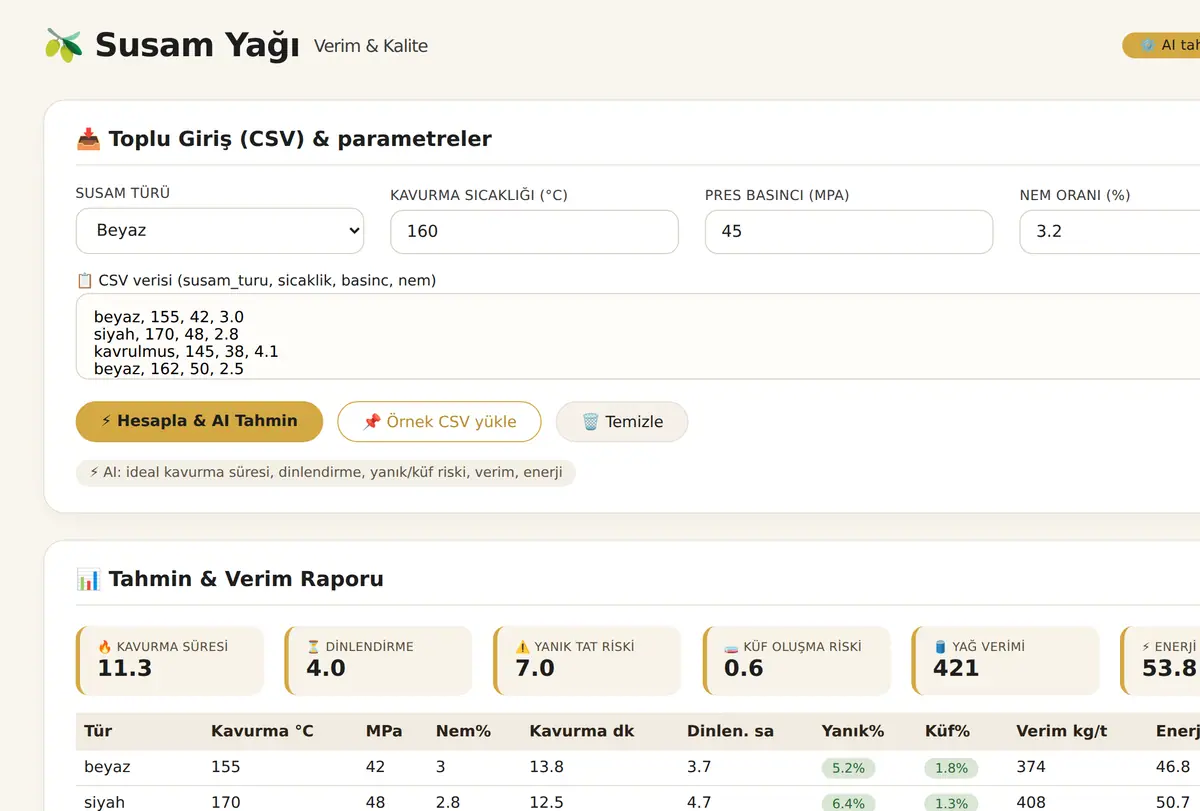Click the 5.2% Yanık badge in beyaz row
1200x811 pixels.
[848, 768]
